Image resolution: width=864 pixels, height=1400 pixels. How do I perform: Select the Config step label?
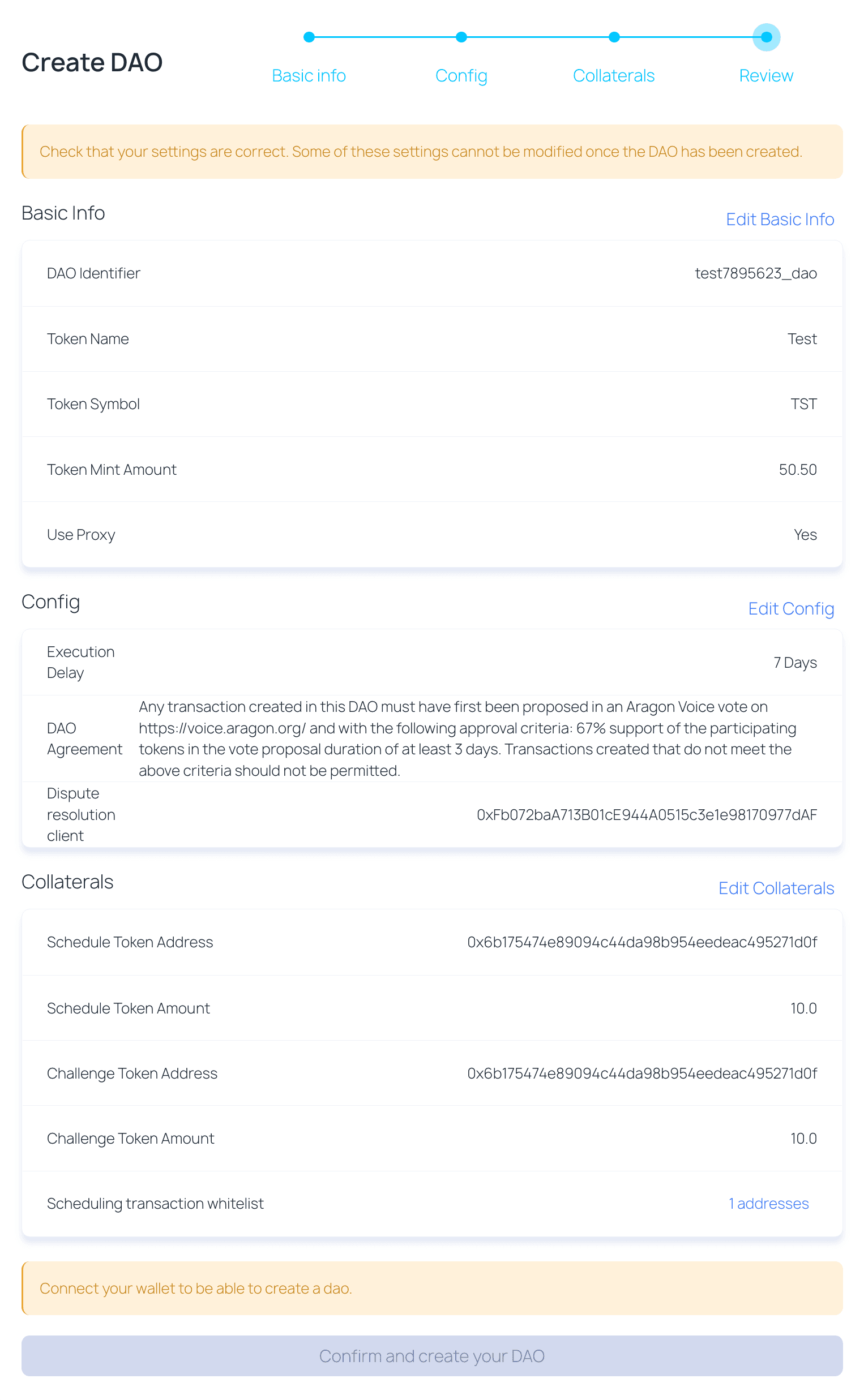coord(461,75)
